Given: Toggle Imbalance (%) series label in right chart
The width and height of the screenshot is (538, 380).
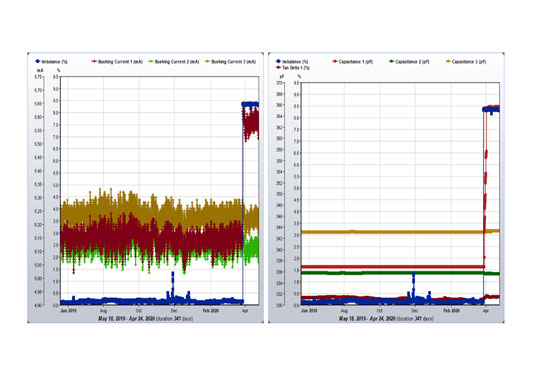Looking at the screenshot, I should [295, 62].
